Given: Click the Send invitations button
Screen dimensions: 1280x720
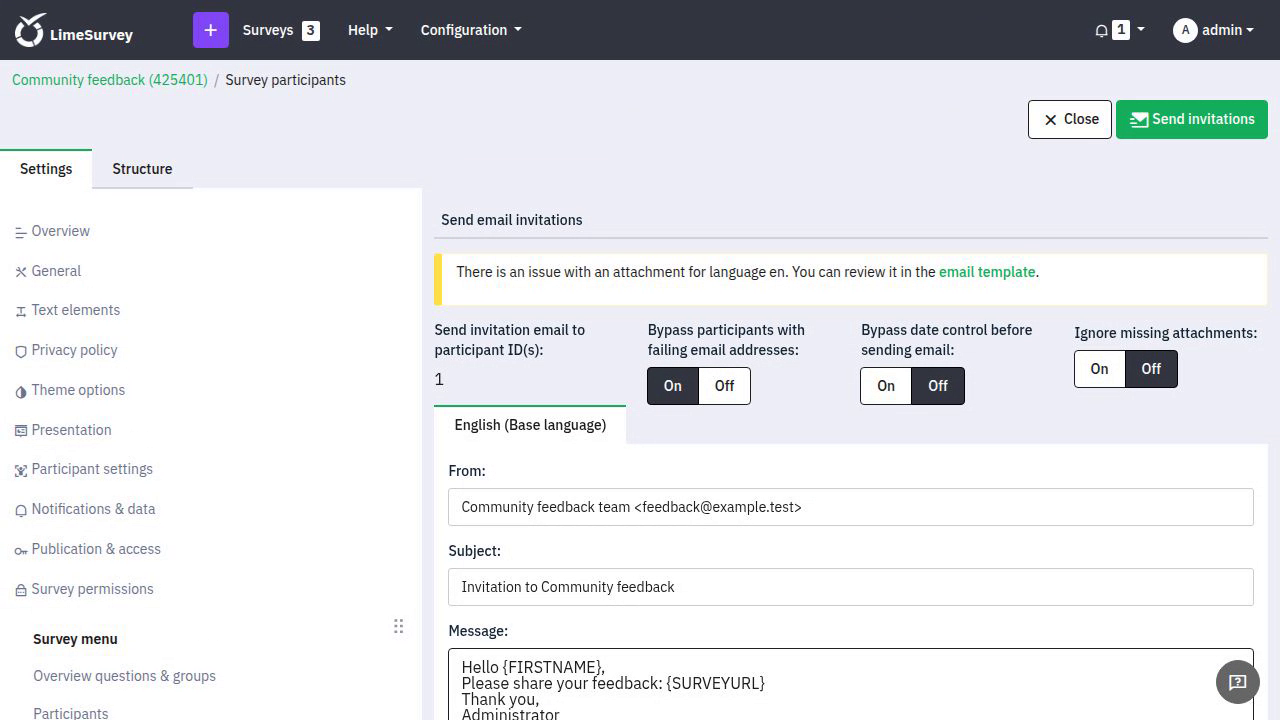Looking at the screenshot, I should 1192,119.
